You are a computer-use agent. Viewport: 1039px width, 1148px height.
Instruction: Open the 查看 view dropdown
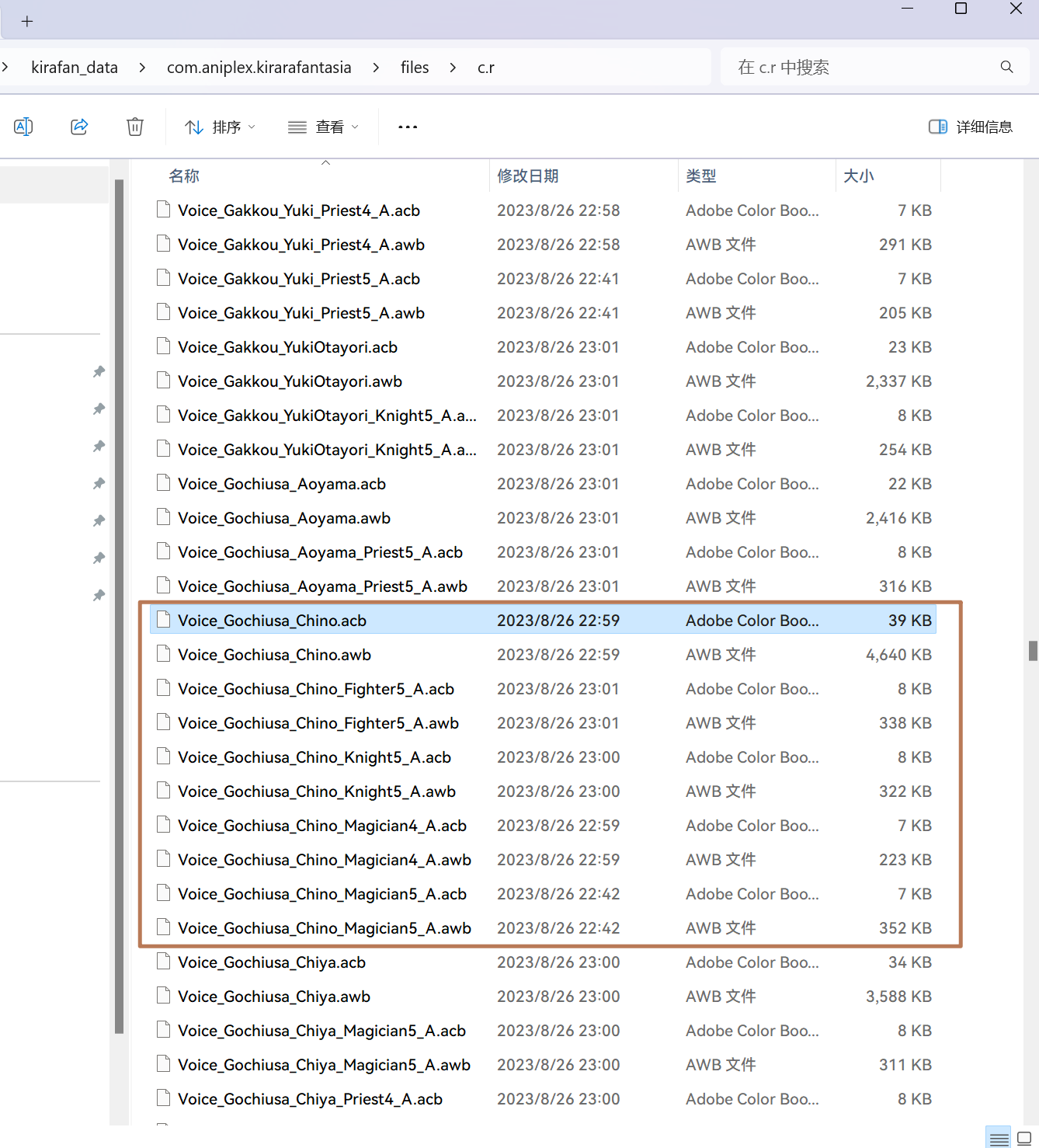click(x=323, y=127)
